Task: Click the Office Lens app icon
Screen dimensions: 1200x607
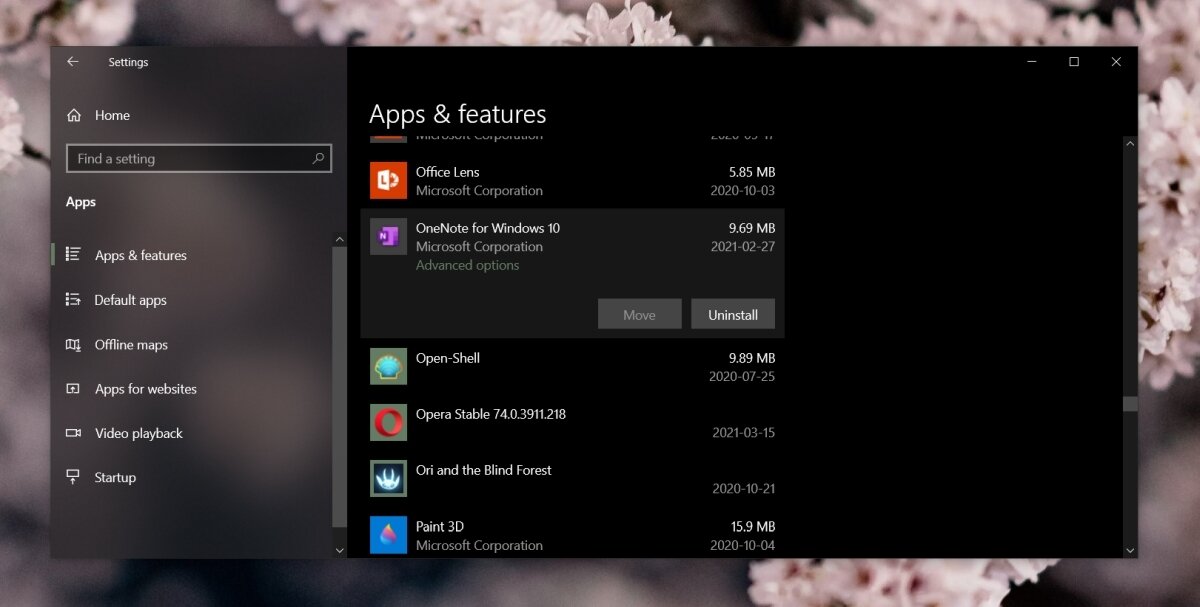Action: pos(388,180)
